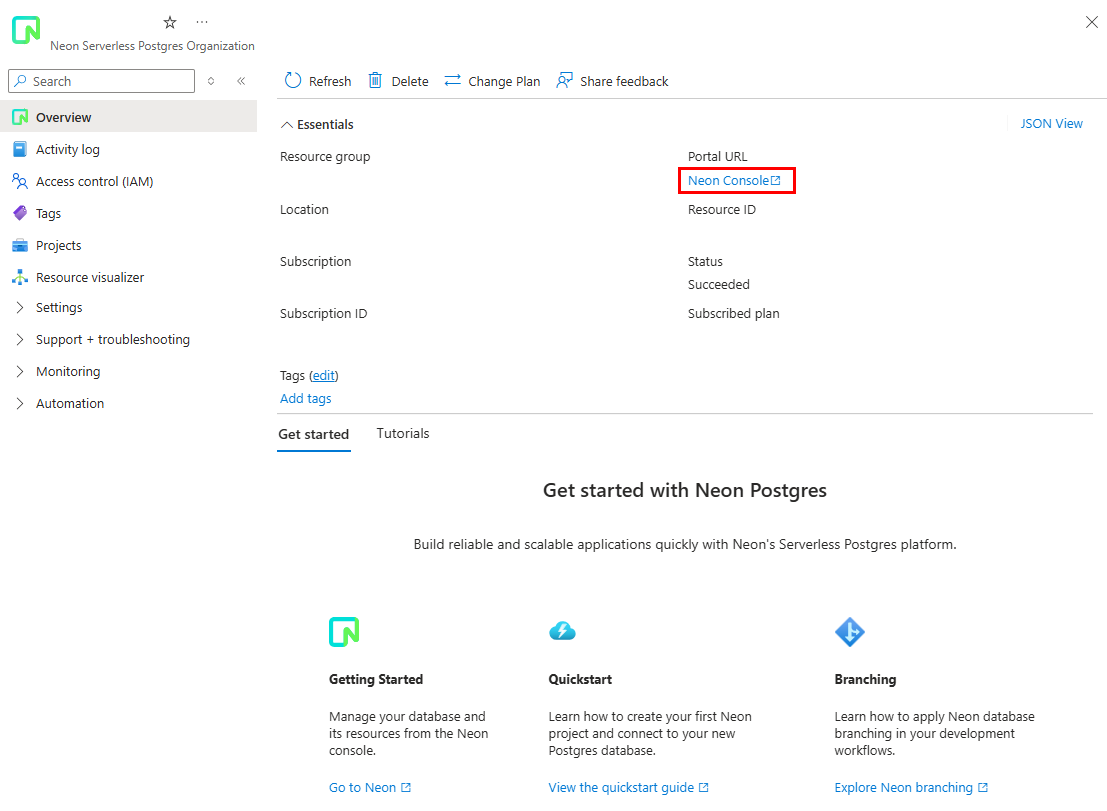Click the favorite star icon
Image resolution: width=1107 pixels, height=811 pixels.
click(169, 21)
